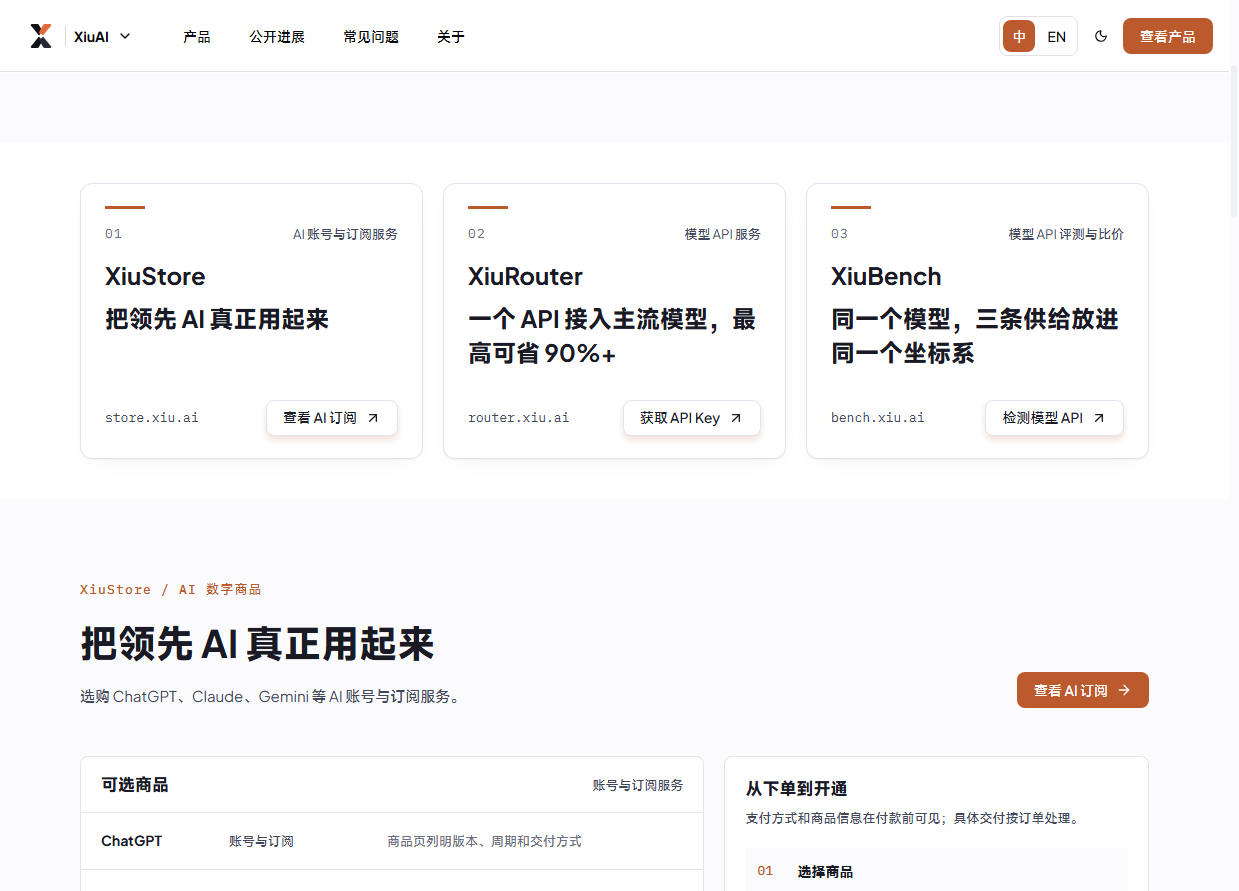The width and height of the screenshot is (1239, 891).
Task: Click the 可选商品 panel heading
Action: tap(135, 785)
